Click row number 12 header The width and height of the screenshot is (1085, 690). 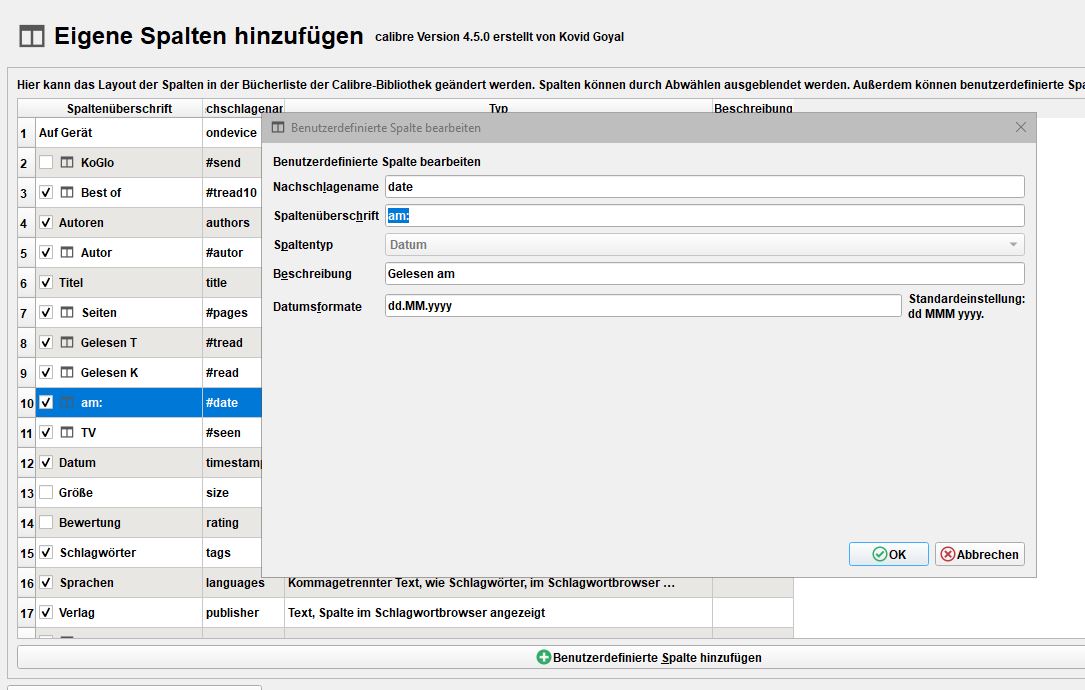[x=26, y=463]
